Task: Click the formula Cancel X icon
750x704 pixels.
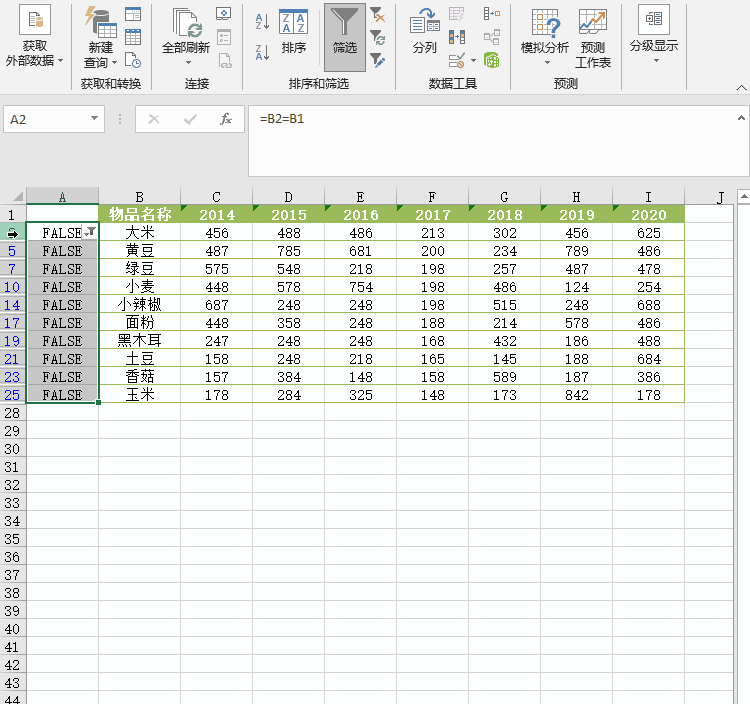Action: tap(154, 119)
